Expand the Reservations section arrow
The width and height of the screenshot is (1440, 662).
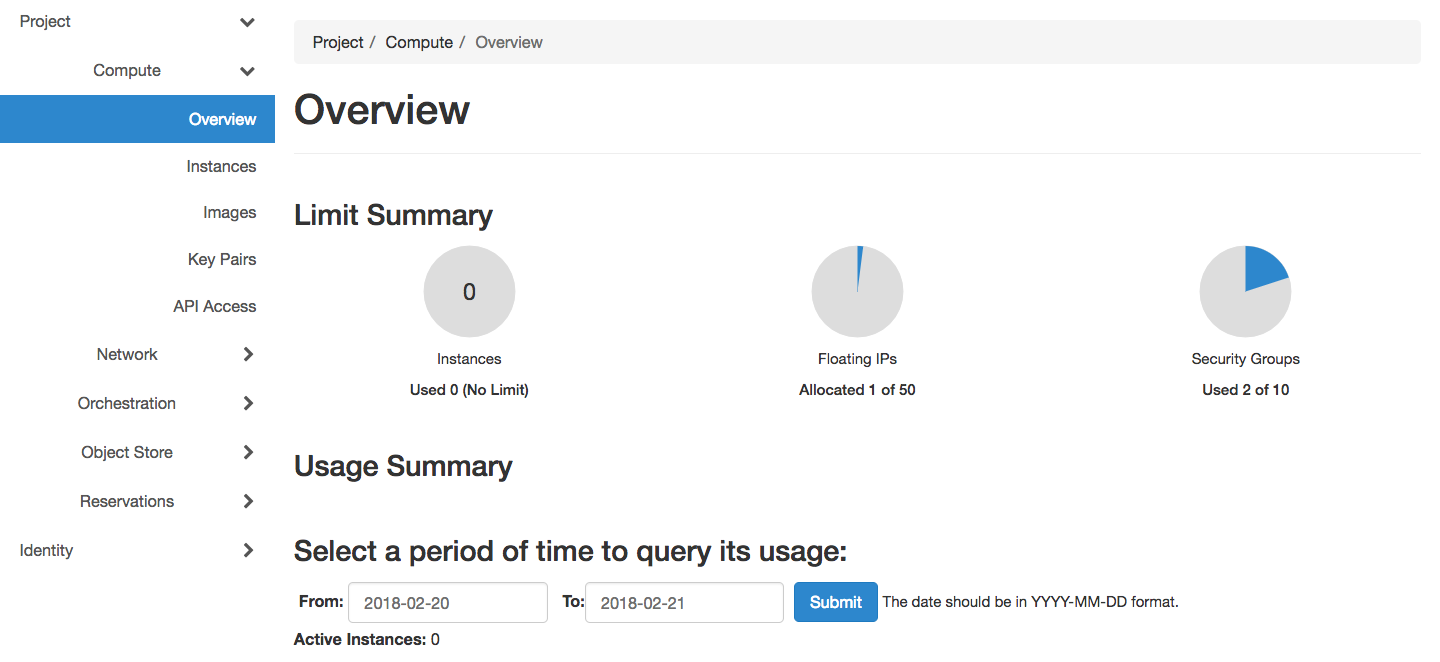click(248, 501)
